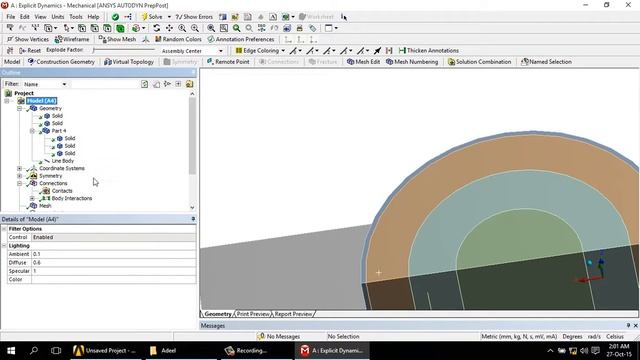Click the filter text input field
The image size is (640, 360).
tap(104, 84)
